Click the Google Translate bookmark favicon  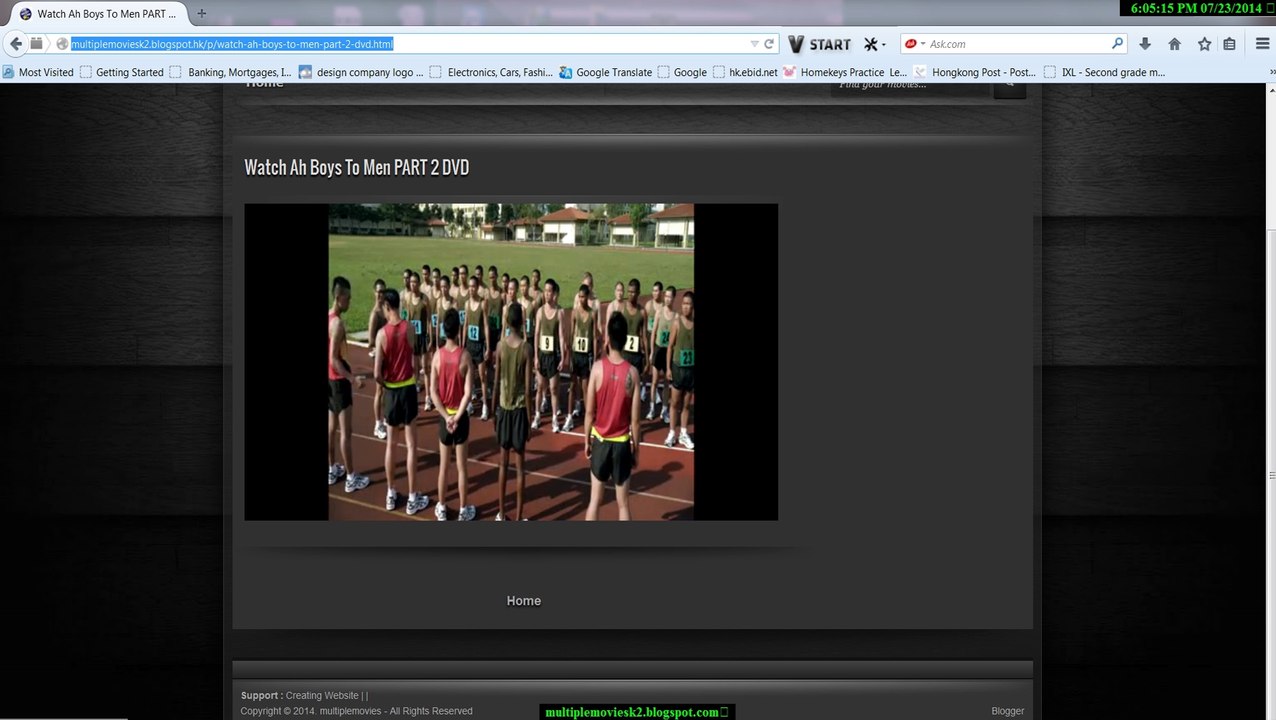[x=566, y=72]
